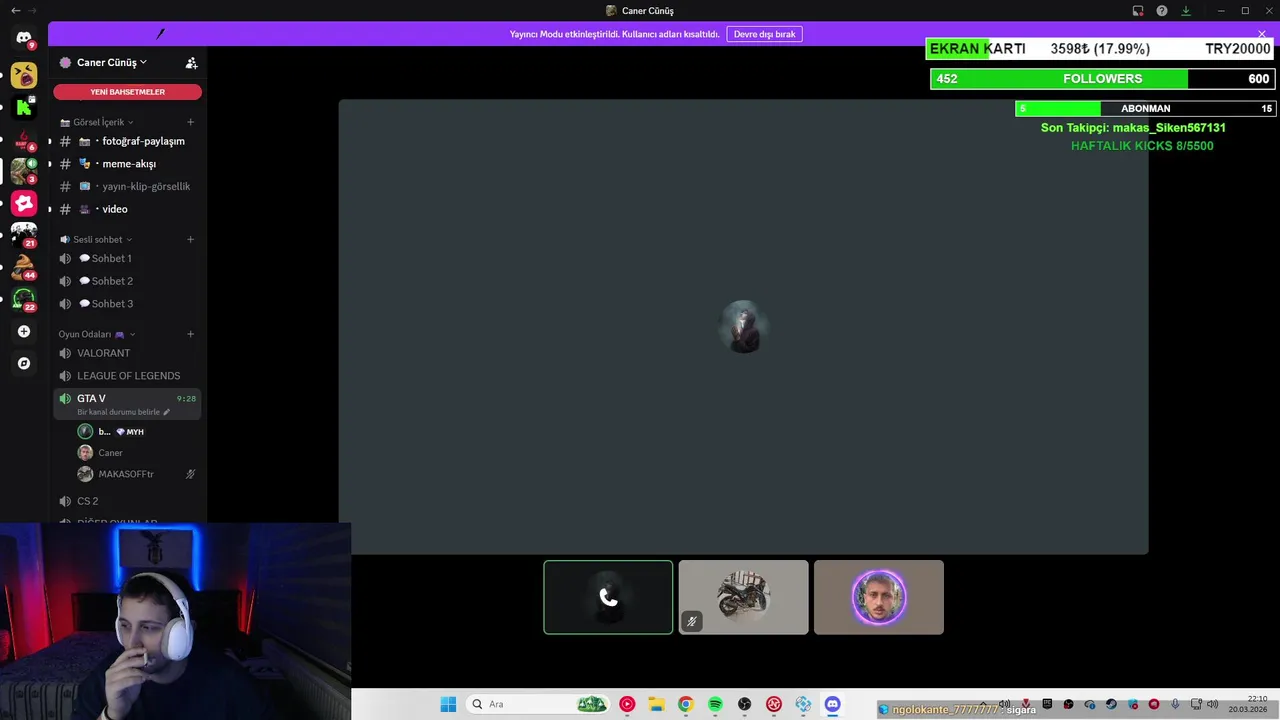
Task: Click the Add a Server plus icon
Action: (x=24, y=331)
